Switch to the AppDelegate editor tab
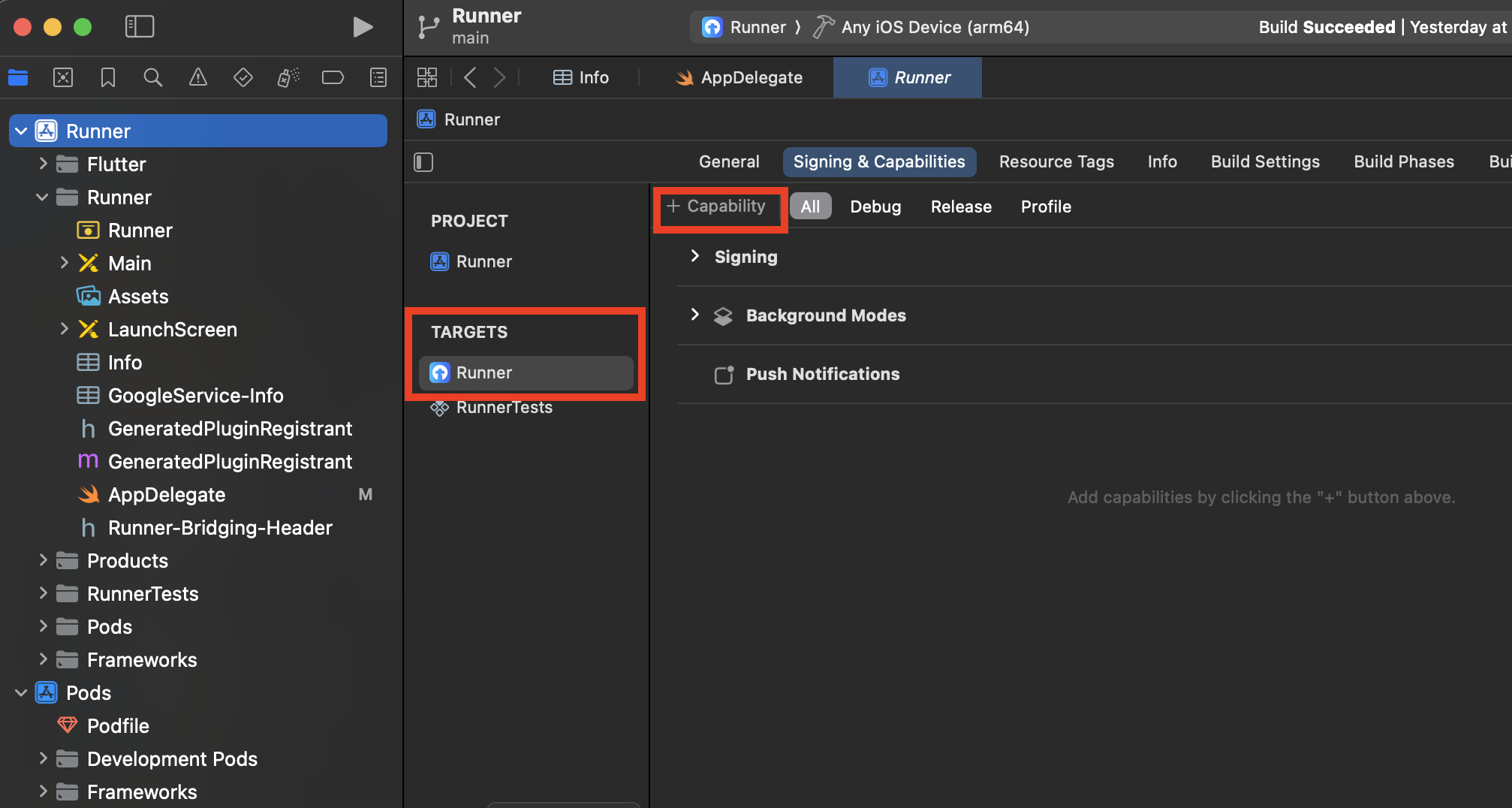 point(739,77)
